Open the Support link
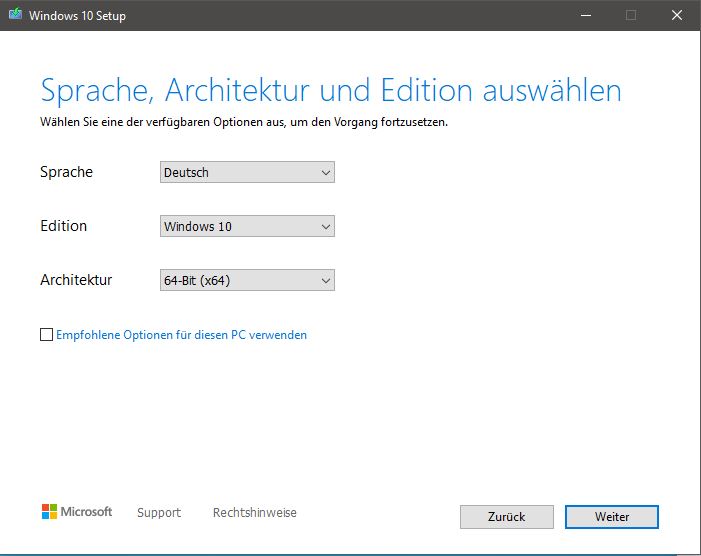701x556 pixels. (159, 513)
